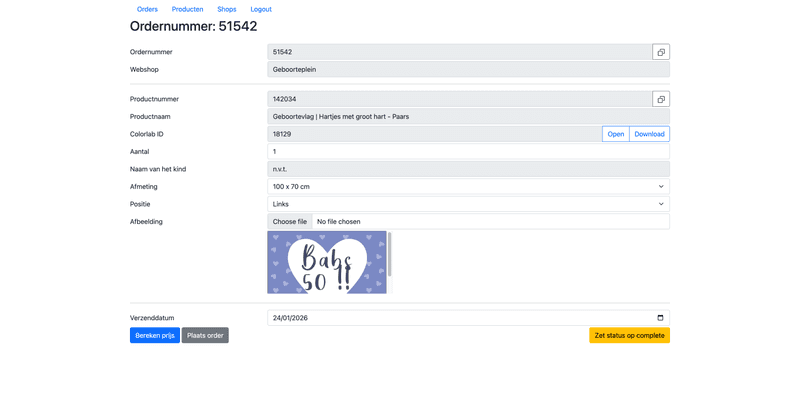Image resolution: width=800 pixels, height=417 pixels.
Task: Click the Naam van het kind field
Action: [468, 169]
